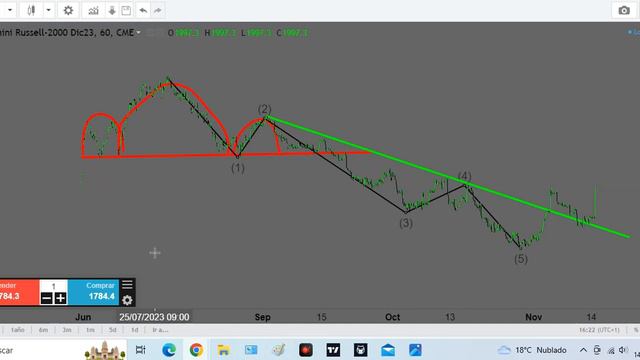640x360 pixels.
Task: Select the 6m time range
Action: tap(43, 330)
